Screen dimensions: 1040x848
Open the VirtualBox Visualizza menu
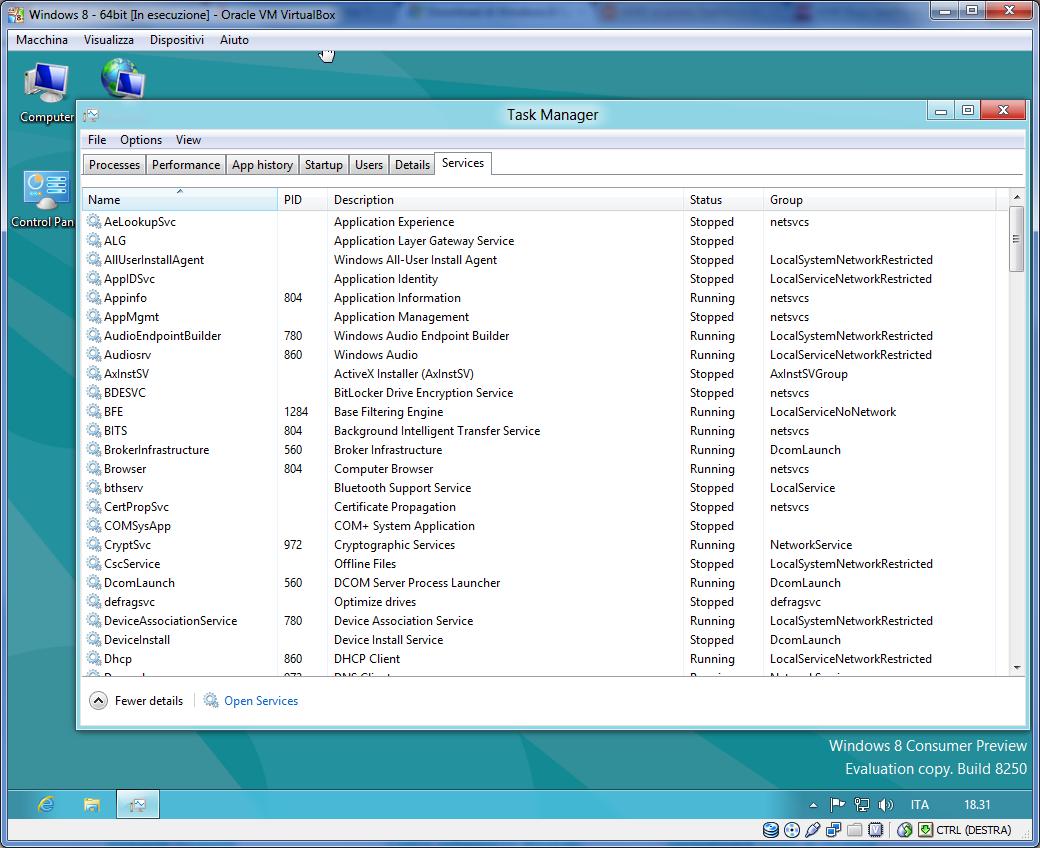[109, 40]
